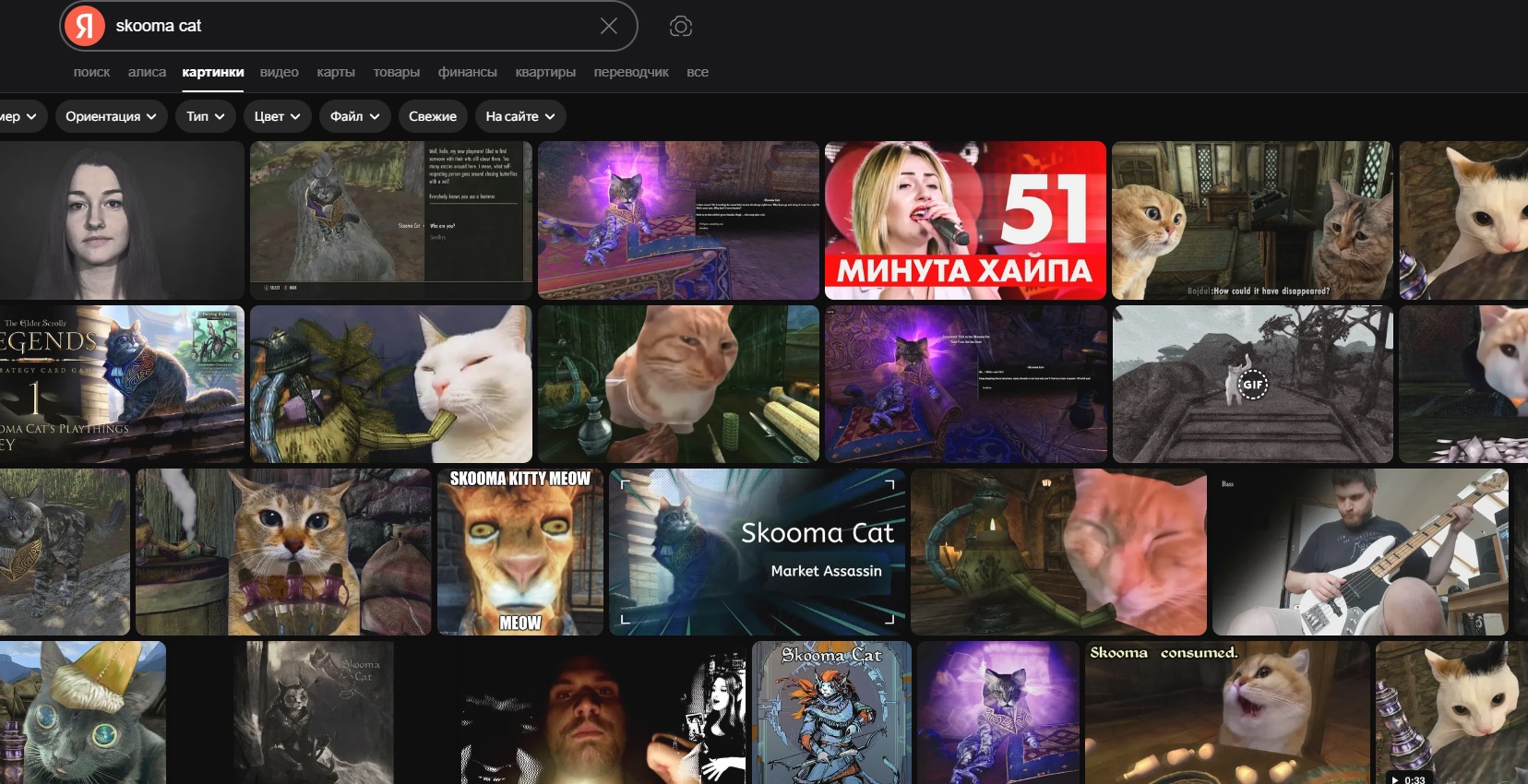Toggle the 'Свежие' filter
This screenshot has width=1528, height=784.
coord(433,116)
